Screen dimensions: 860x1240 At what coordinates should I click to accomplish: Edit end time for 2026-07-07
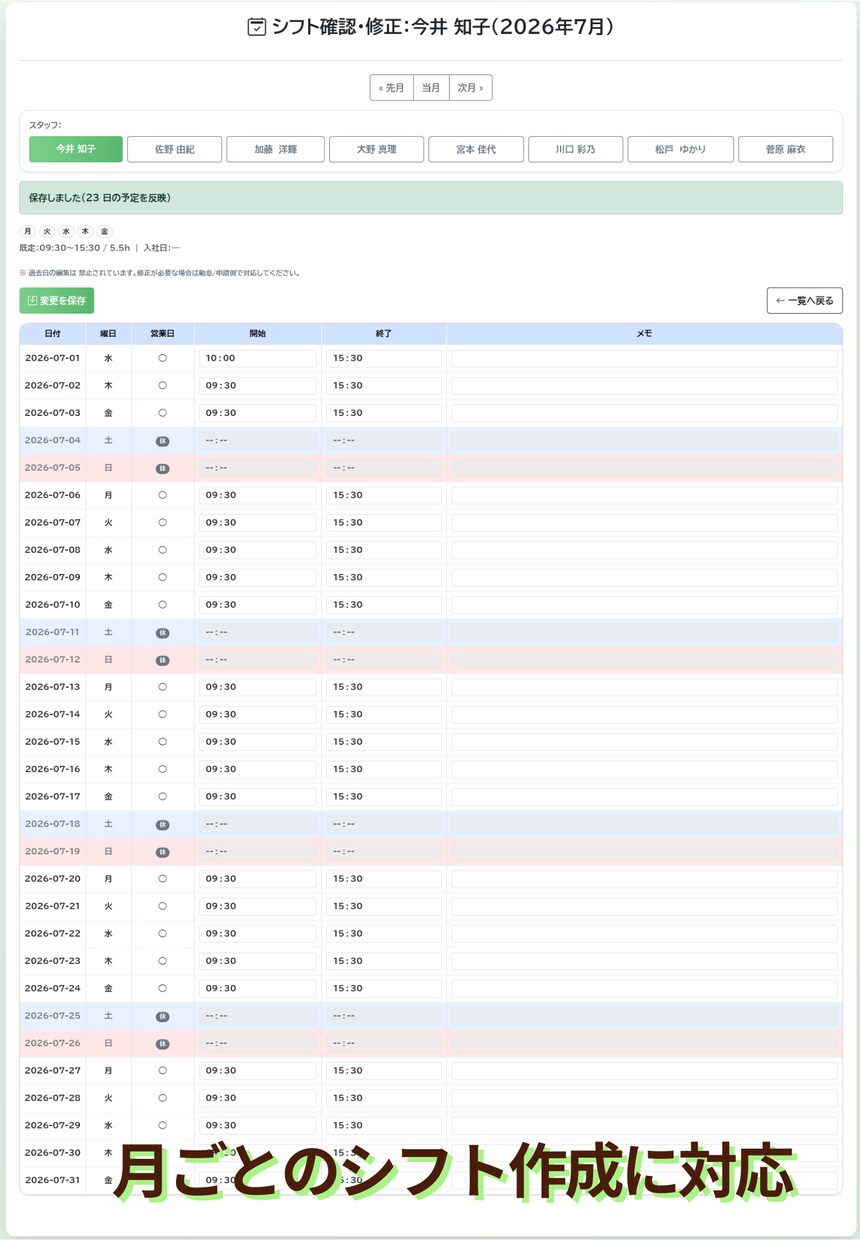pos(384,522)
